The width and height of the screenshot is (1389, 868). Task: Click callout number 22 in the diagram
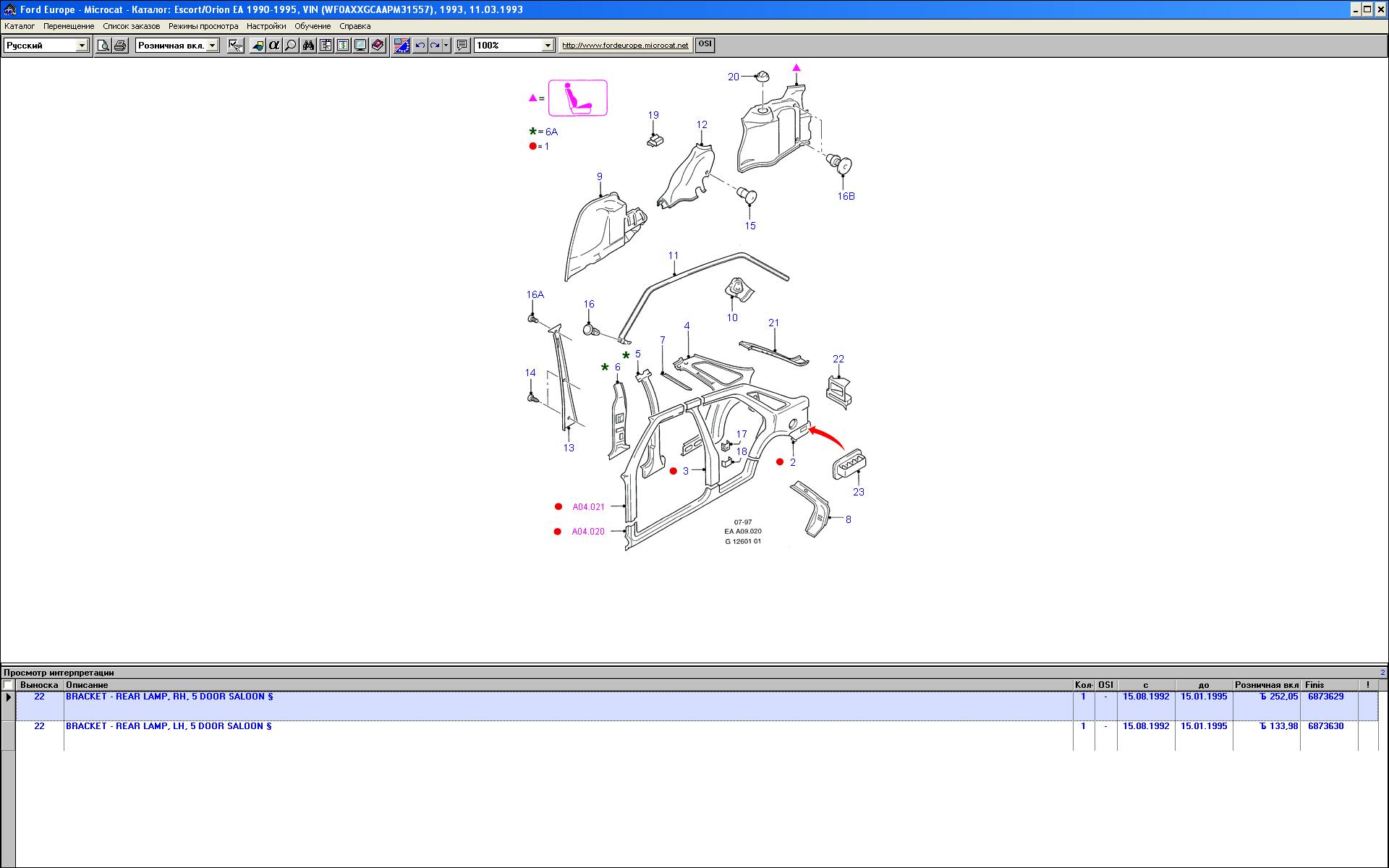(838, 359)
